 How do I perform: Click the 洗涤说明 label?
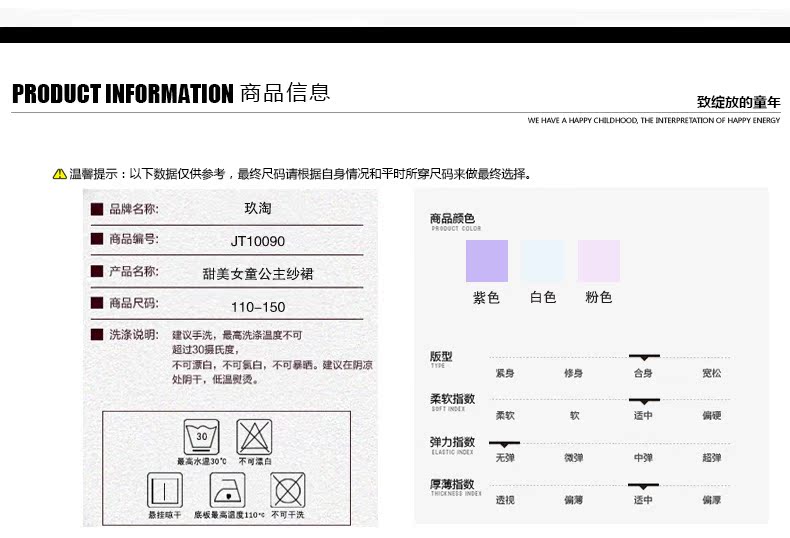[134, 334]
